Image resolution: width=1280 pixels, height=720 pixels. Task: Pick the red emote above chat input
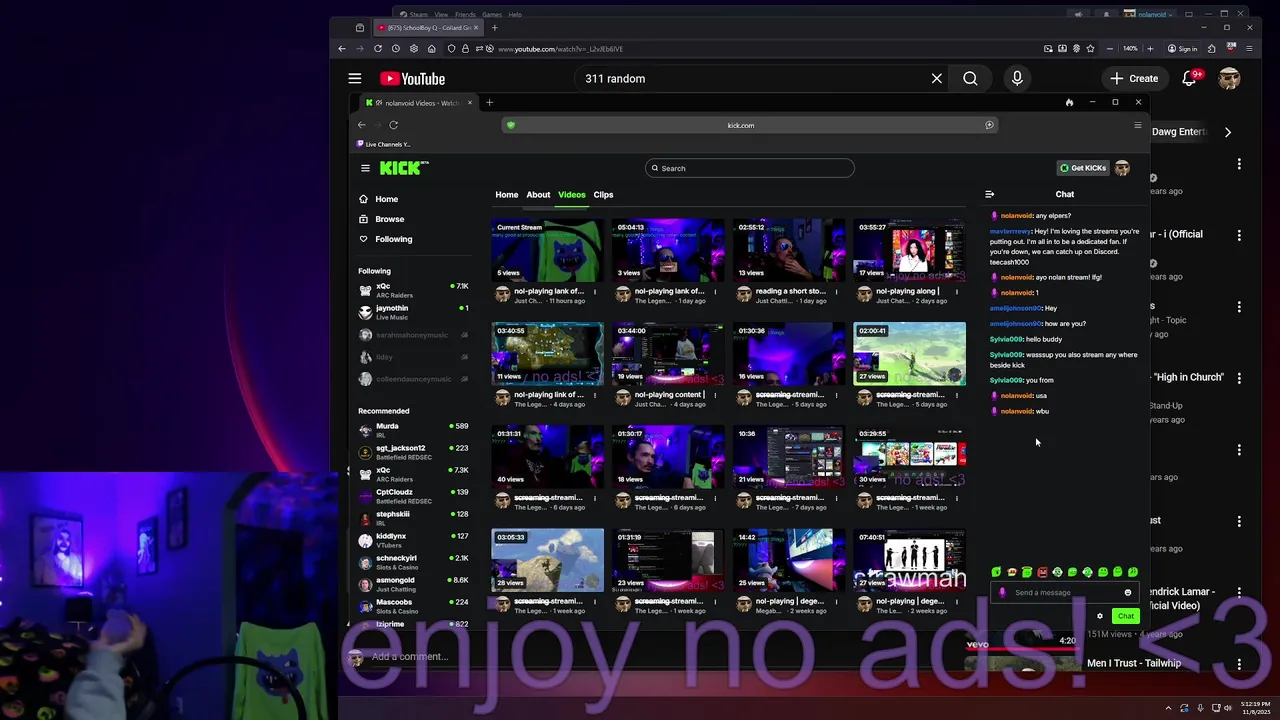(x=1042, y=572)
